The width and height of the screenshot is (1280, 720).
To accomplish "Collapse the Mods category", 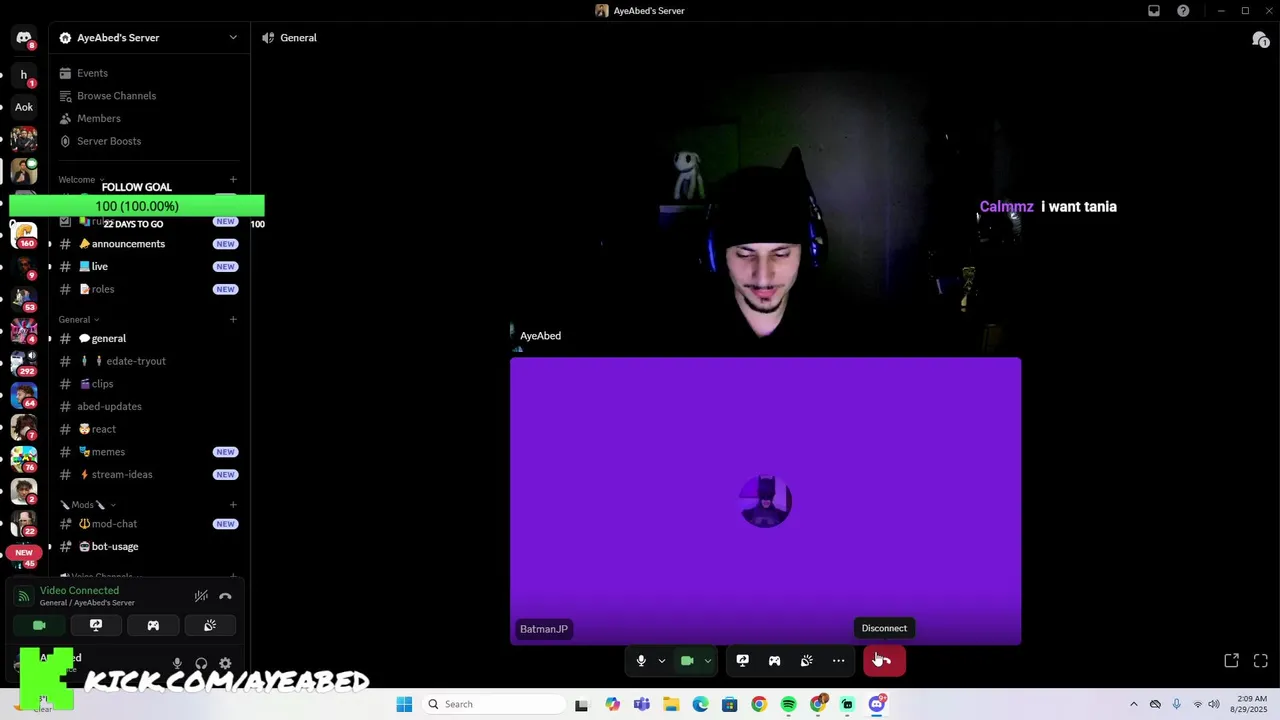I will (88, 505).
